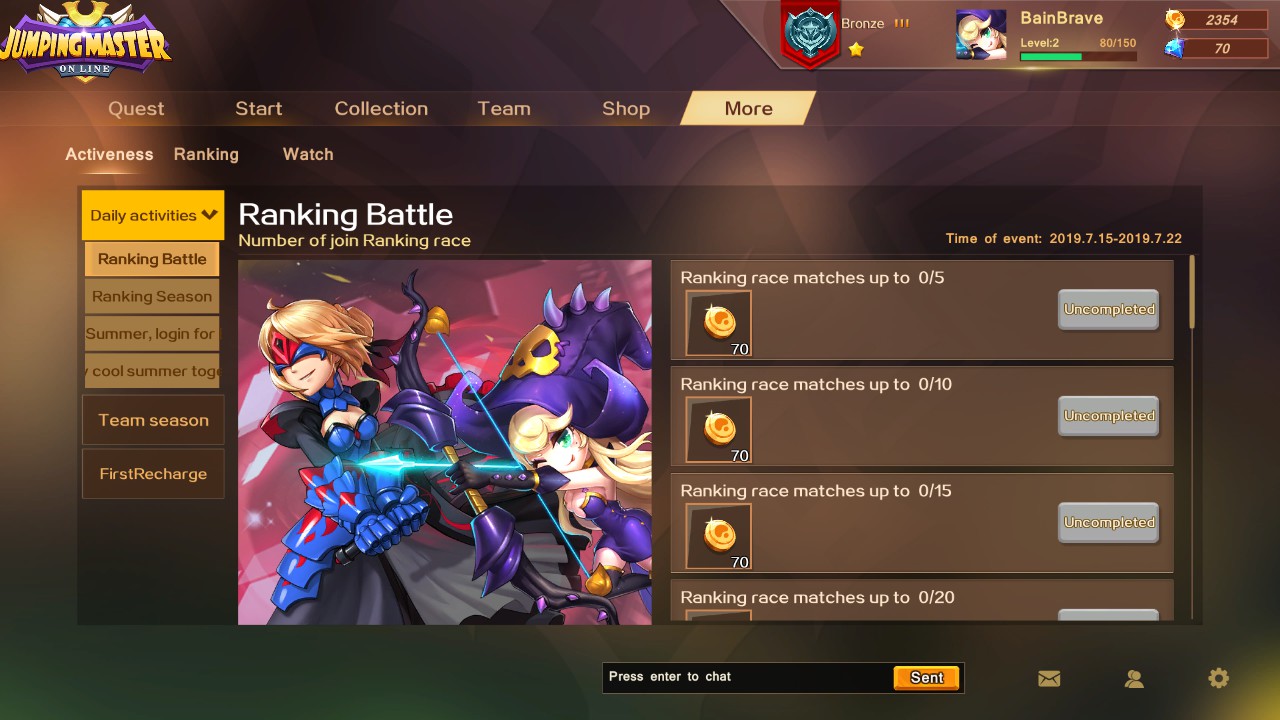
Task: Click the Bronze rank badge emblem
Action: tap(810, 33)
